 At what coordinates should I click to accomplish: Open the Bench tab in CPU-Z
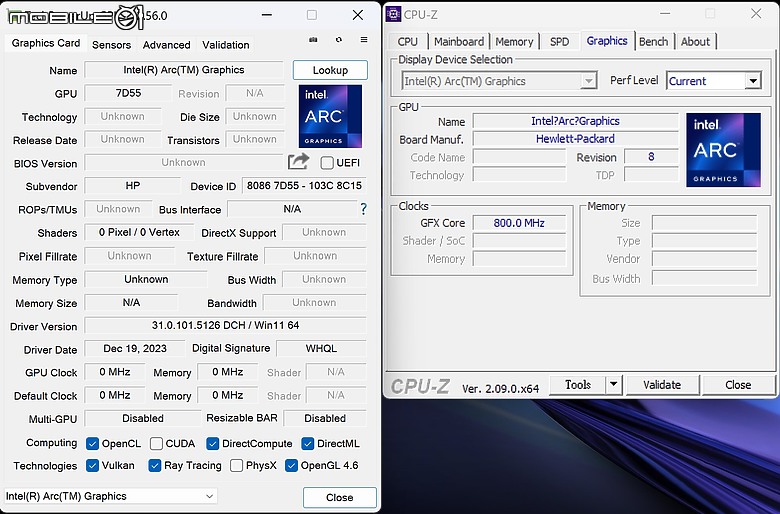(653, 42)
